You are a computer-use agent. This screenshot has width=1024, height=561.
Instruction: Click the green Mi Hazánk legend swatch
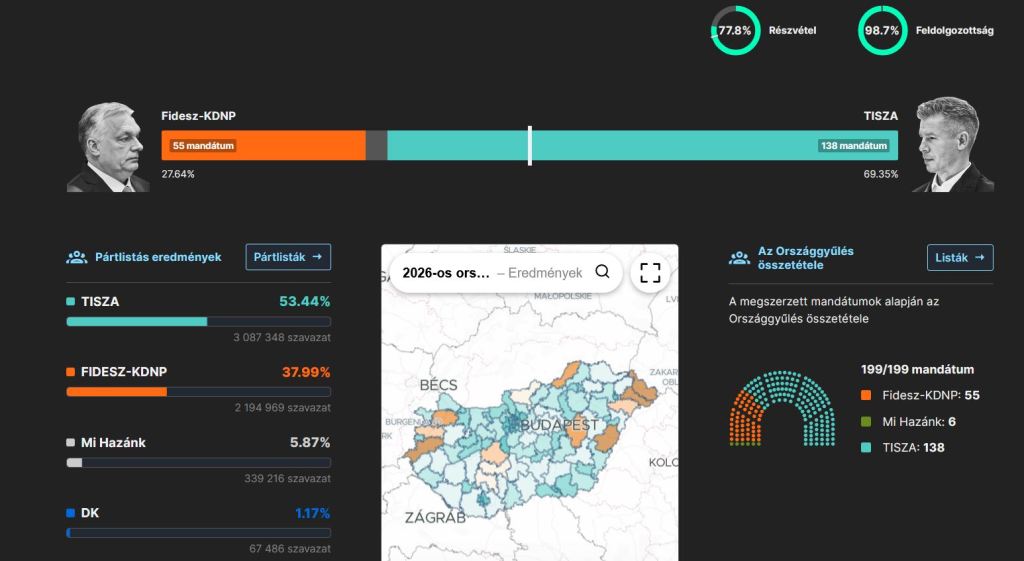click(866, 422)
